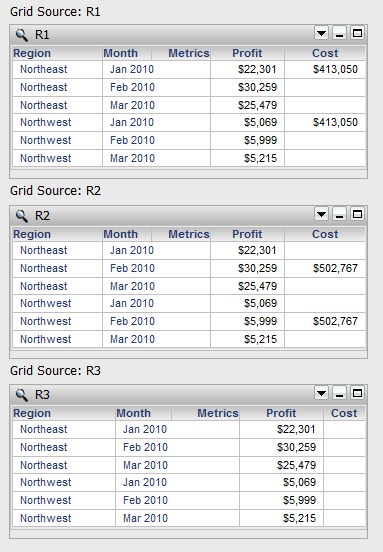Click profit $5,215 in R1 grid
Image resolution: width=383 pixels, height=552 pixels.
click(260, 158)
